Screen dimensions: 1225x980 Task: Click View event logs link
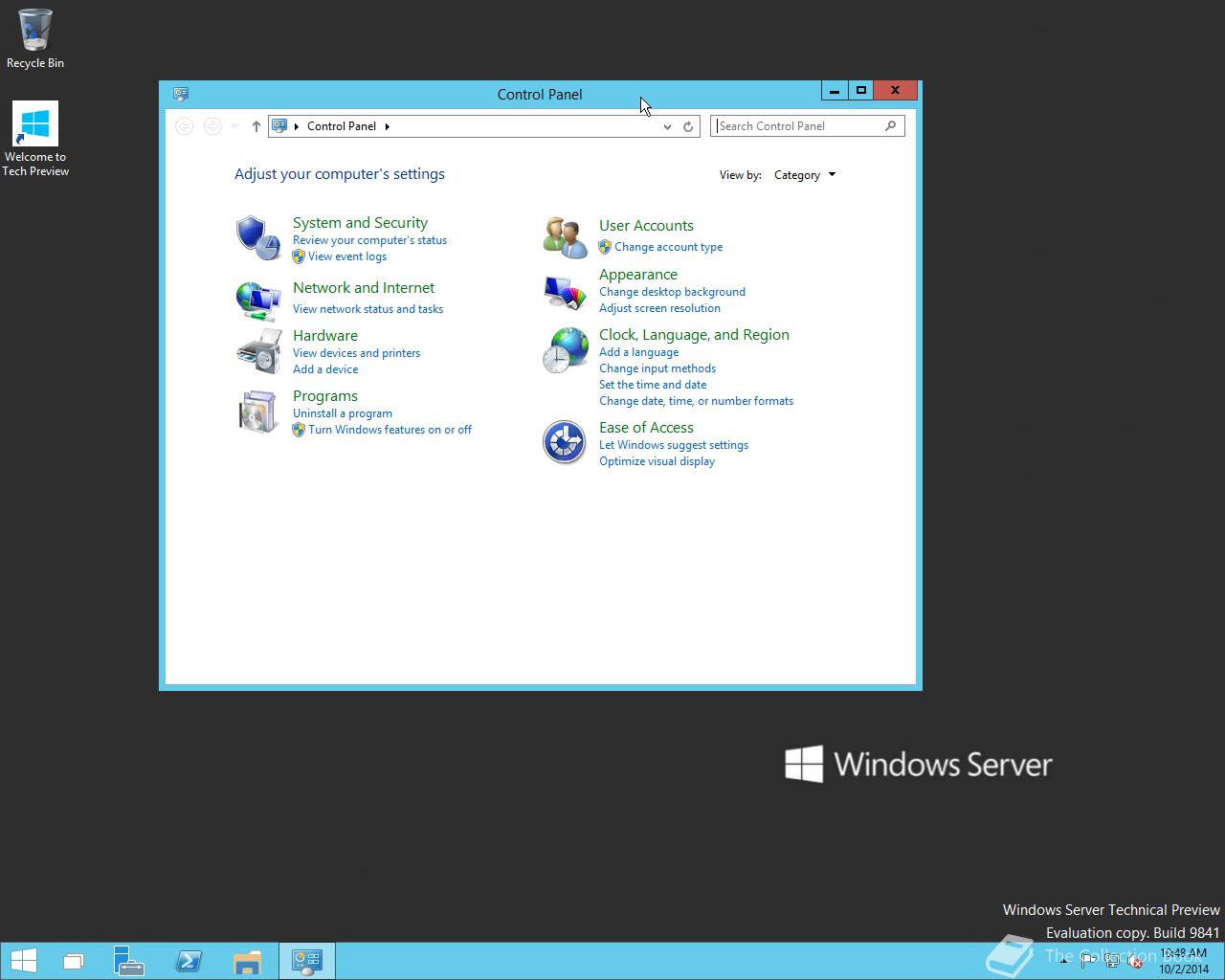coord(347,256)
